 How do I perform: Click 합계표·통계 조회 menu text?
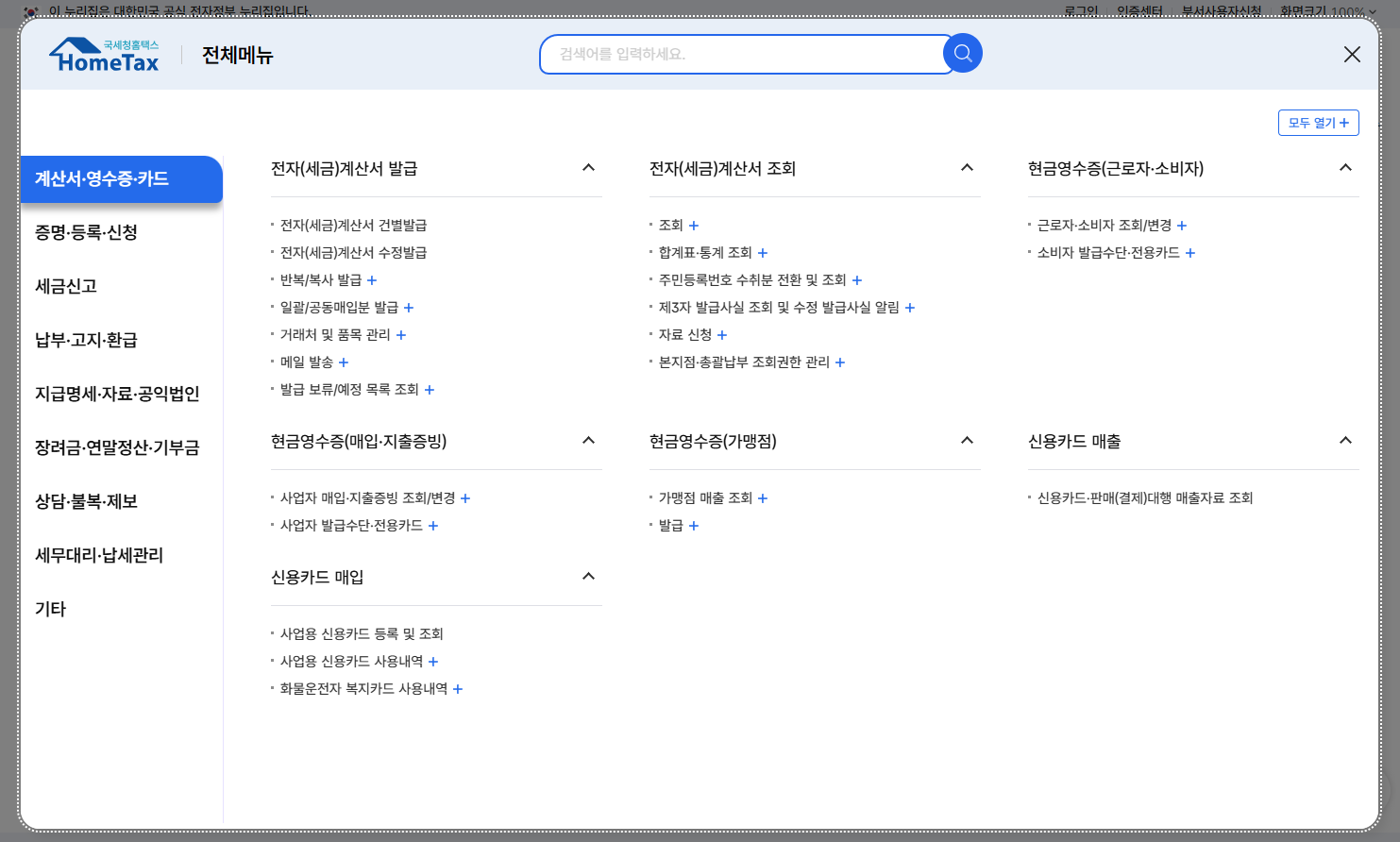click(x=705, y=253)
